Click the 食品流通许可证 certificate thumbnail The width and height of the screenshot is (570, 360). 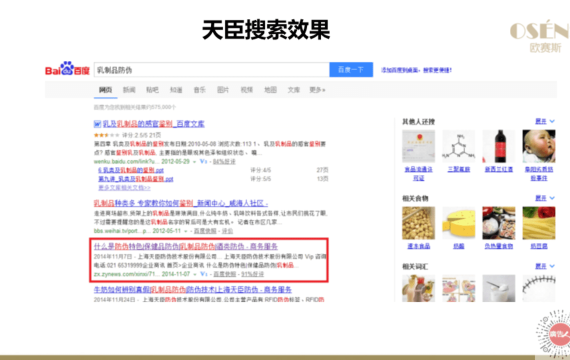[418, 146]
